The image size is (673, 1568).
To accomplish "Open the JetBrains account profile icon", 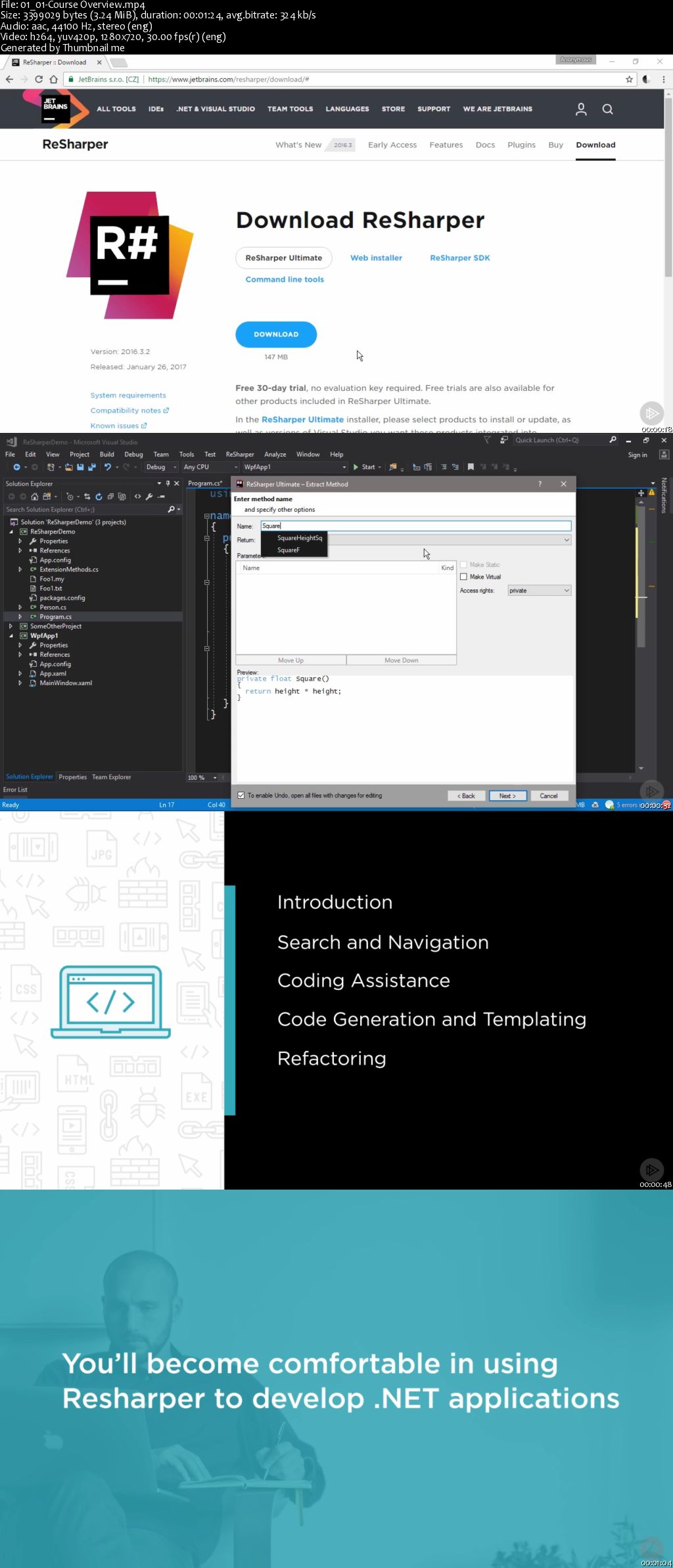I will tap(581, 109).
